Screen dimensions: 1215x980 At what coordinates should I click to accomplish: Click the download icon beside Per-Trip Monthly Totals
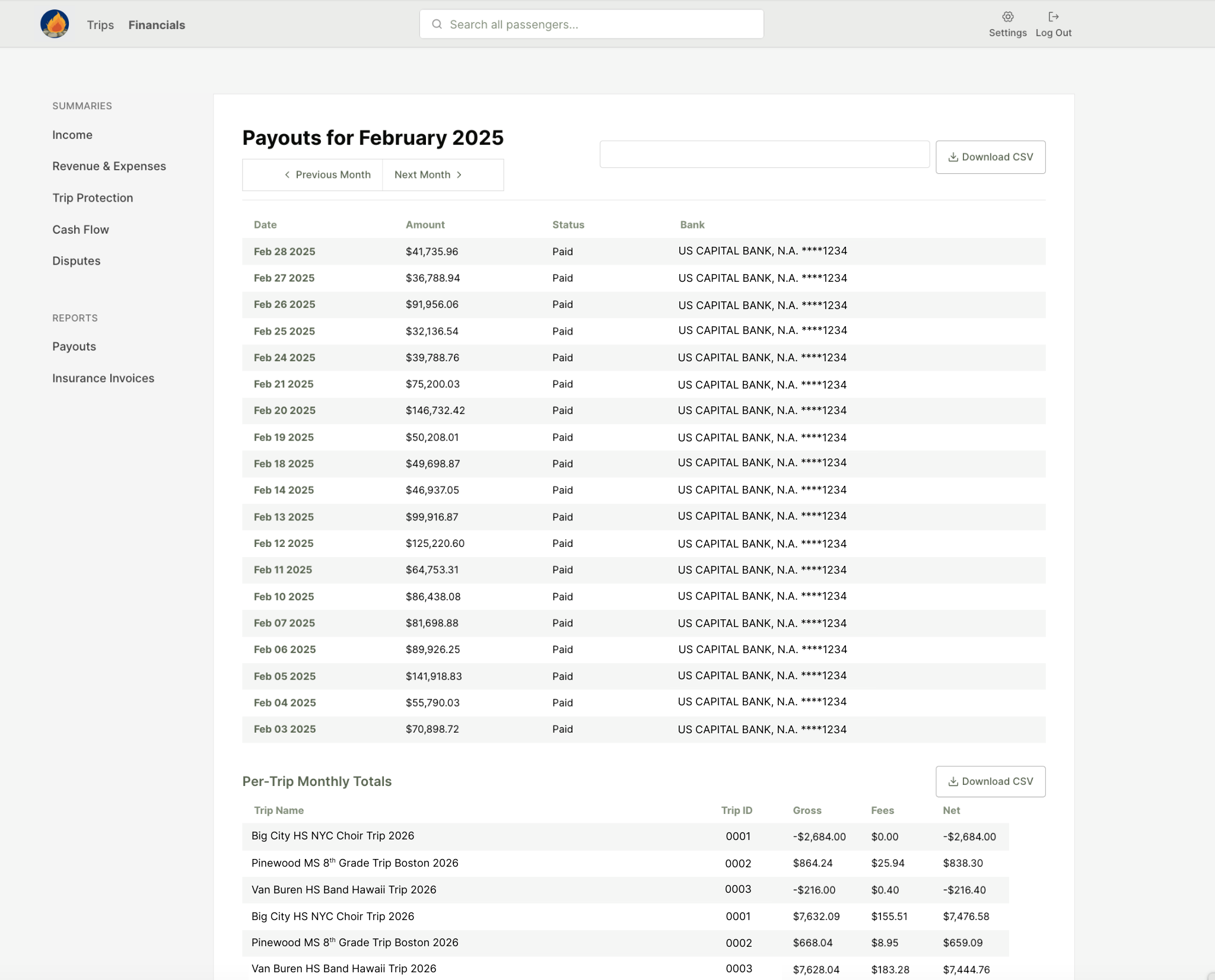pyautogui.click(x=953, y=781)
